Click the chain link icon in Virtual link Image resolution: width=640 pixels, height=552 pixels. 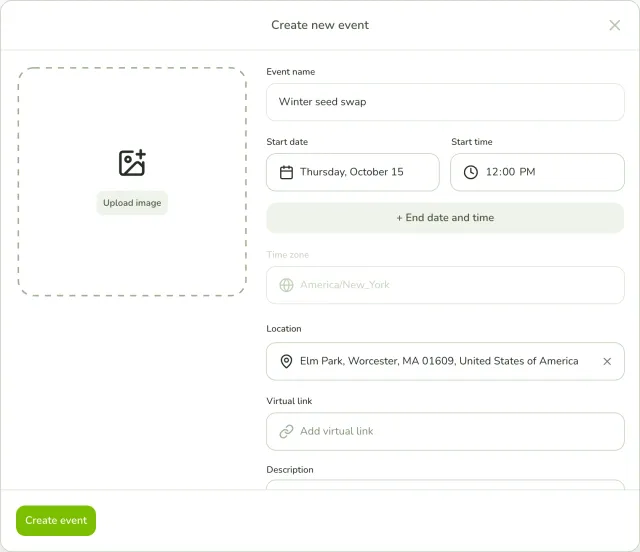(x=286, y=432)
